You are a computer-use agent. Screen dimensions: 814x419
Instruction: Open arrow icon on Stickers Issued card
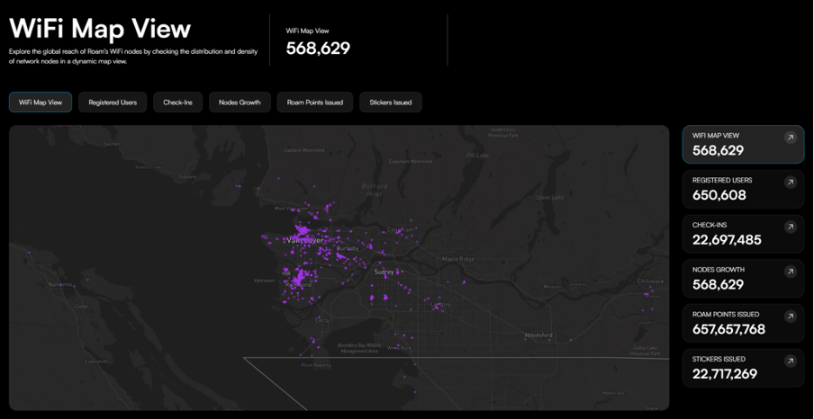(x=790, y=361)
